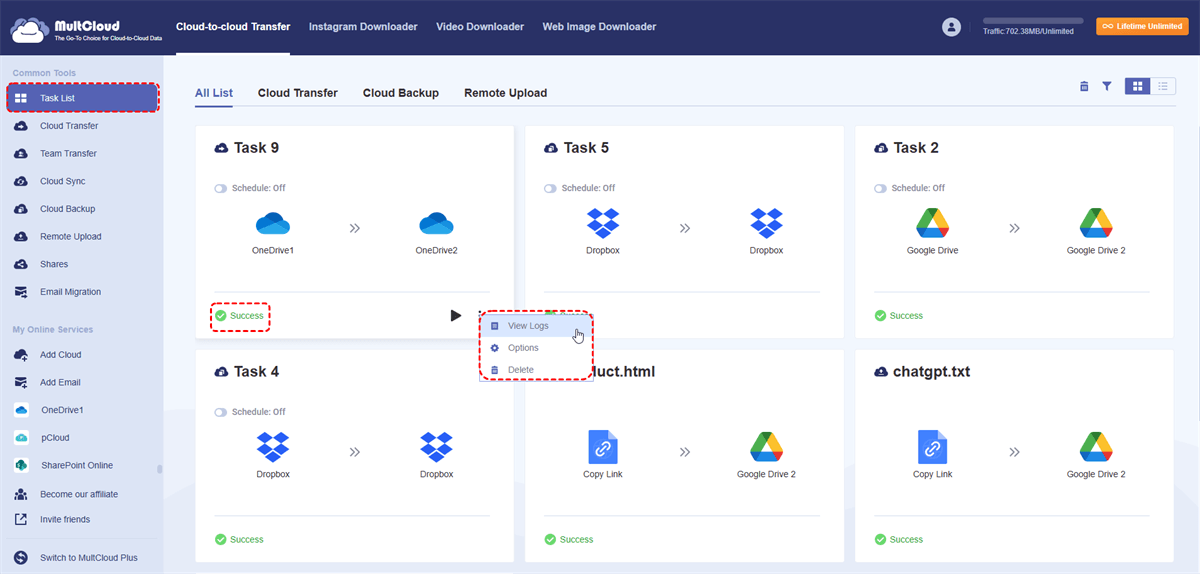
Task: Open Email Migration sidebar item
Action: point(70,292)
